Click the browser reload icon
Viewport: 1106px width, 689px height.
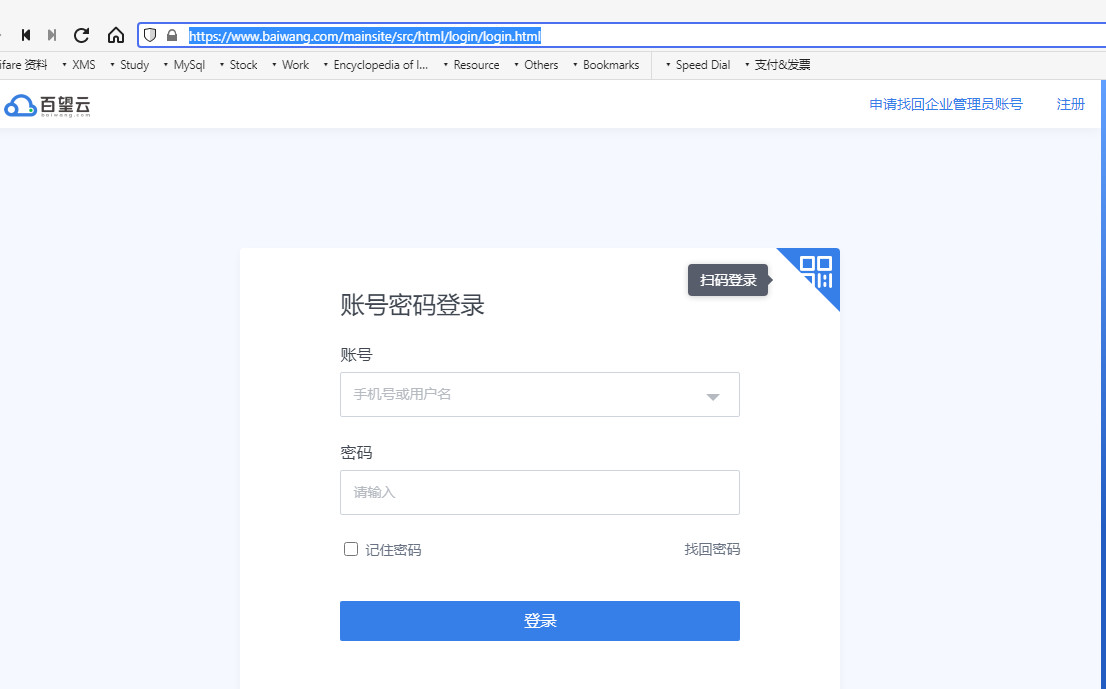[x=82, y=36]
